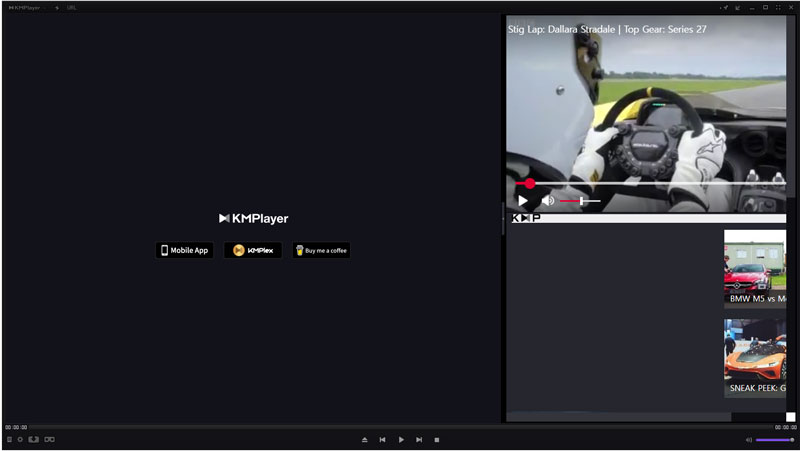Play the Stig Lap video in side panel
The image size is (800, 451).
click(x=523, y=201)
